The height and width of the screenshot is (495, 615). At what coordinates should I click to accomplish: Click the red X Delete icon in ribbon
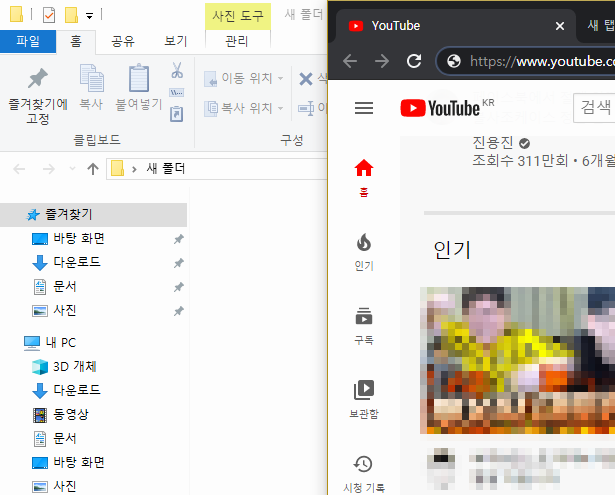(x=306, y=78)
